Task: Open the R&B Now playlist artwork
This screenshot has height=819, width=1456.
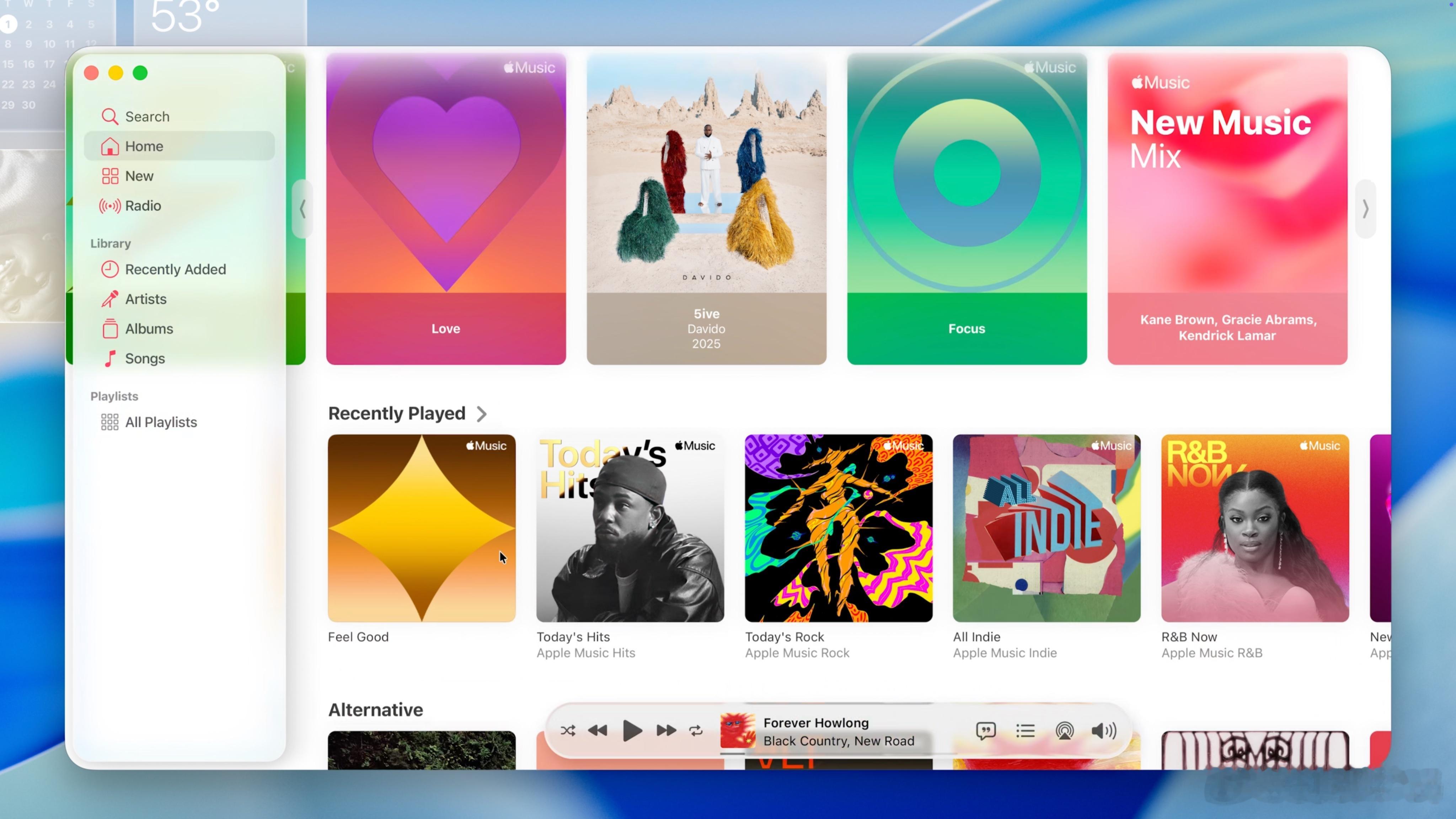Action: 1256,528
